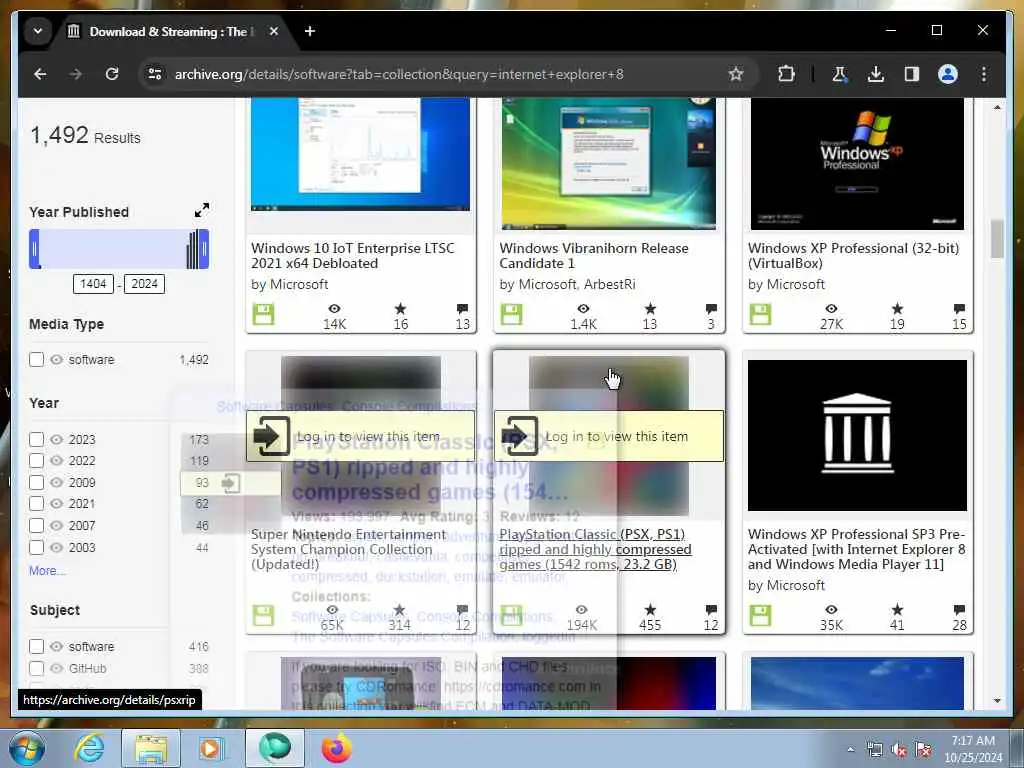Check the 2009 year checkbox
This screenshot has height=768, width=1024.
[x=37, y=483]
